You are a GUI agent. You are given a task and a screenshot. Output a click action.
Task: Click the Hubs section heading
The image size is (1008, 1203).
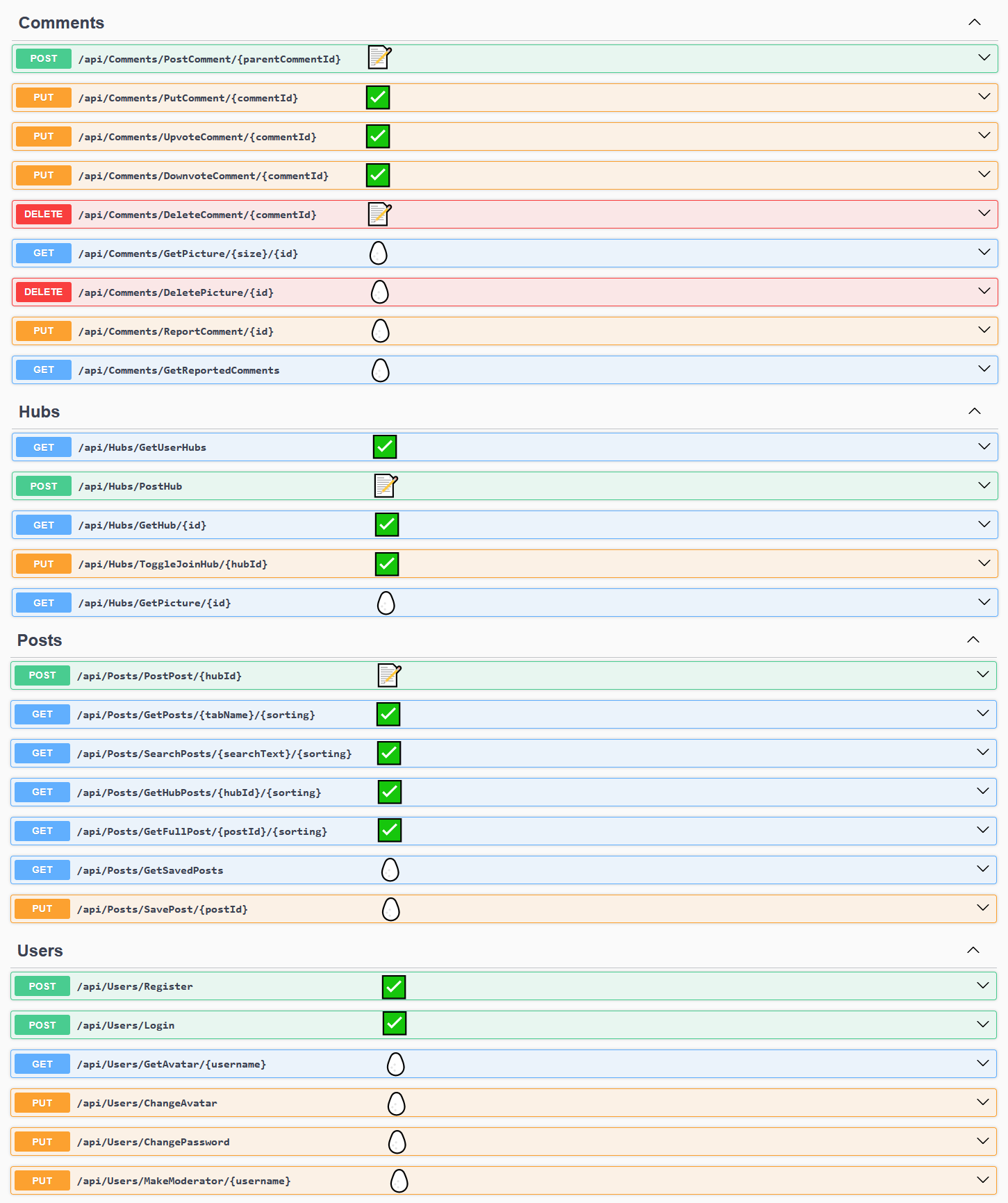pos(39,412)
